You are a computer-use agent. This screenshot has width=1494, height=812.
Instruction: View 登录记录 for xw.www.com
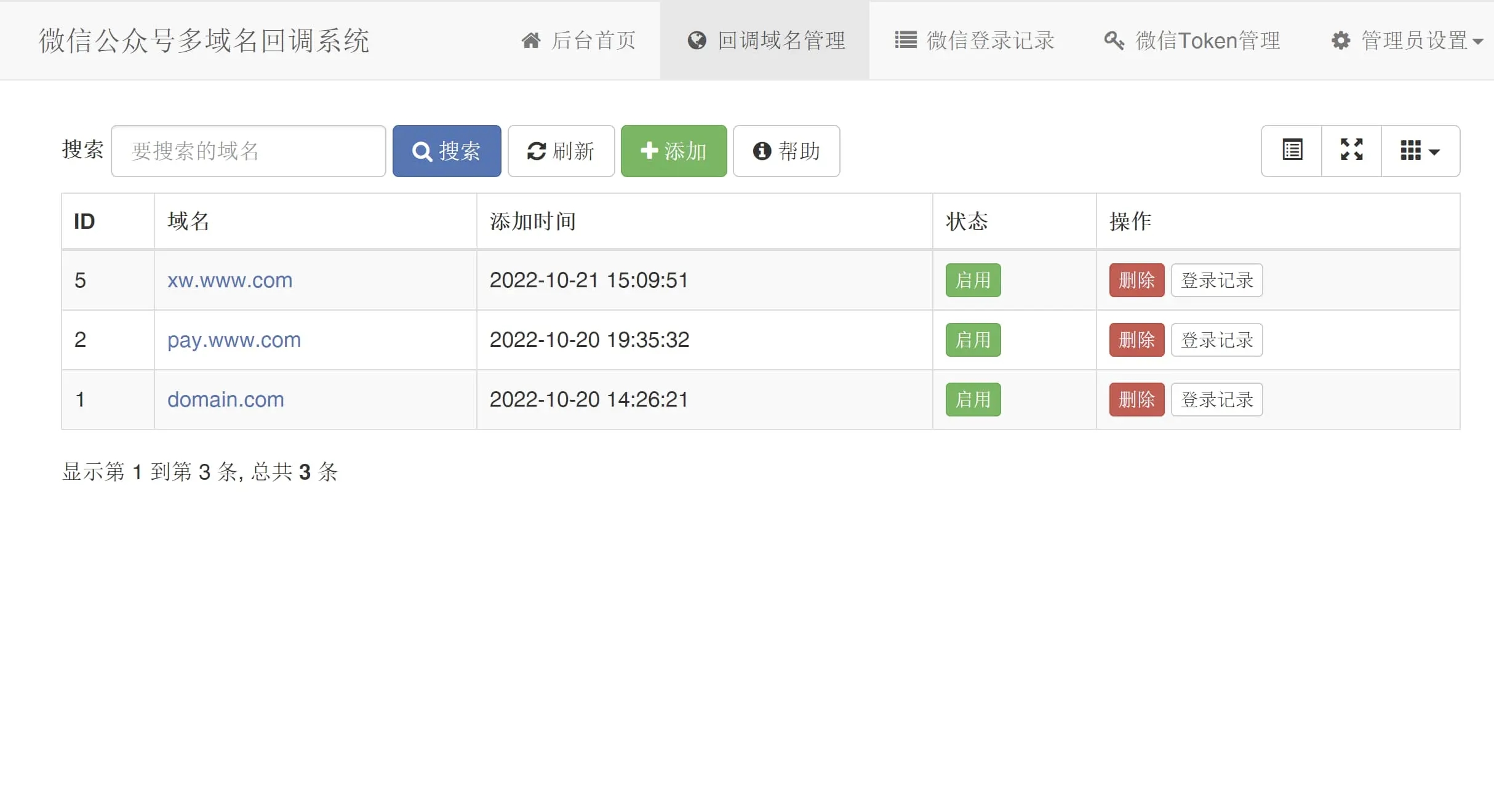tap(1216, 280)
